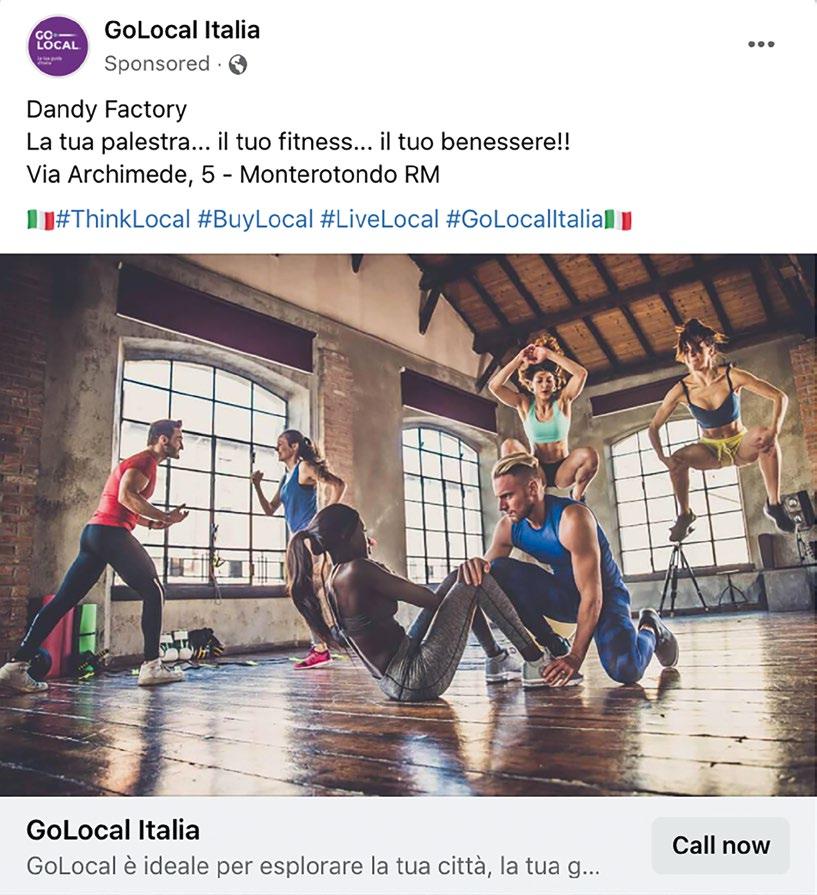Open the #ThinkLocal hashtag
The width and height of the screenshot is (817, 895).
pos(123,219)
